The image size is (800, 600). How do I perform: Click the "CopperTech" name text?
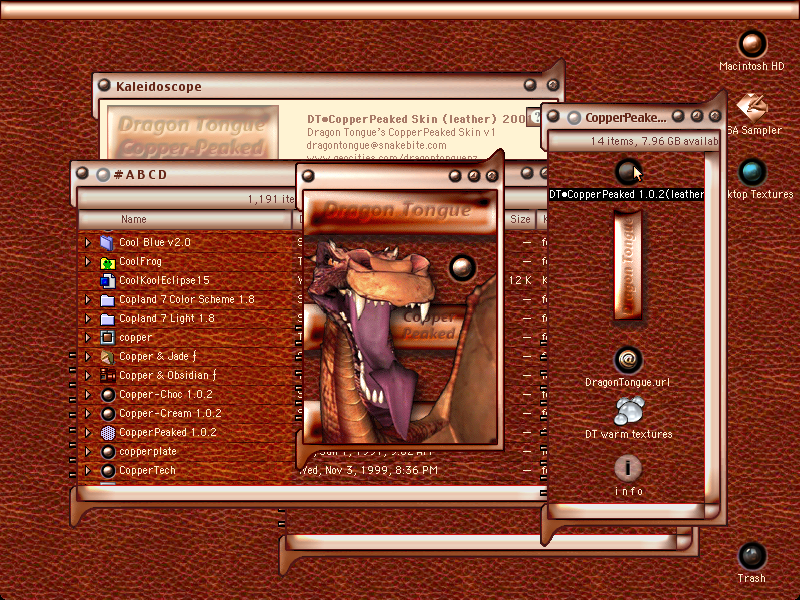(x=147, y=471)
